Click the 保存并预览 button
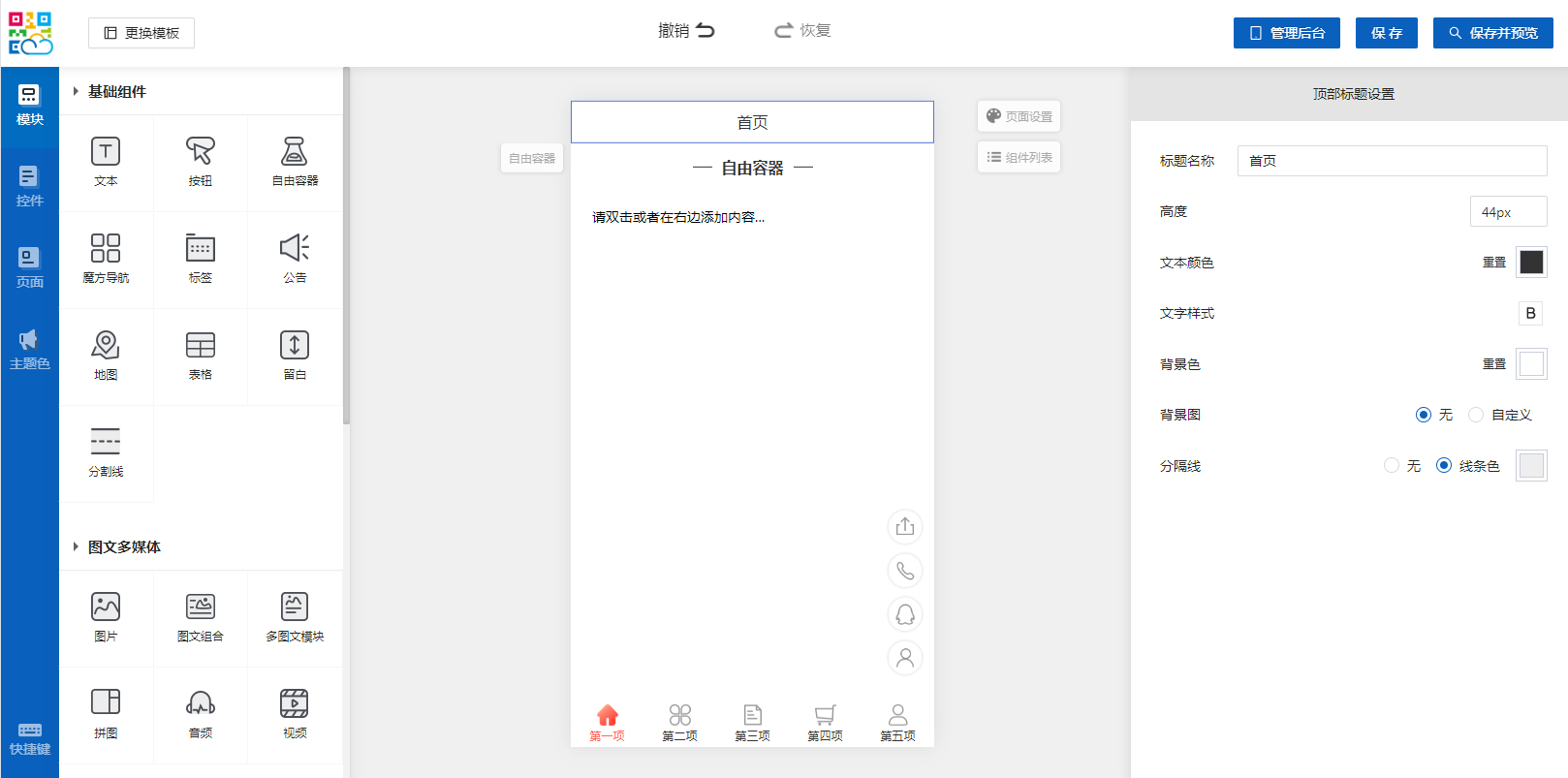 (x=1492, y=33)
